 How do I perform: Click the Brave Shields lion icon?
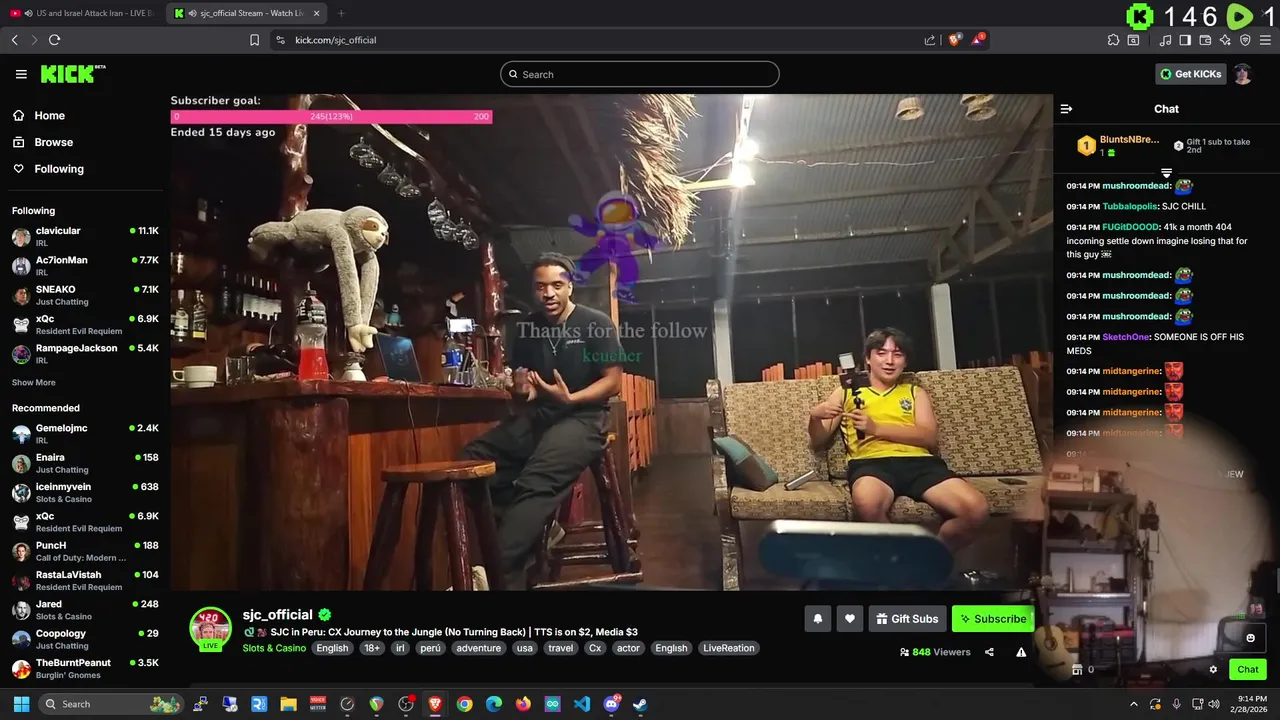click(954, 40)
